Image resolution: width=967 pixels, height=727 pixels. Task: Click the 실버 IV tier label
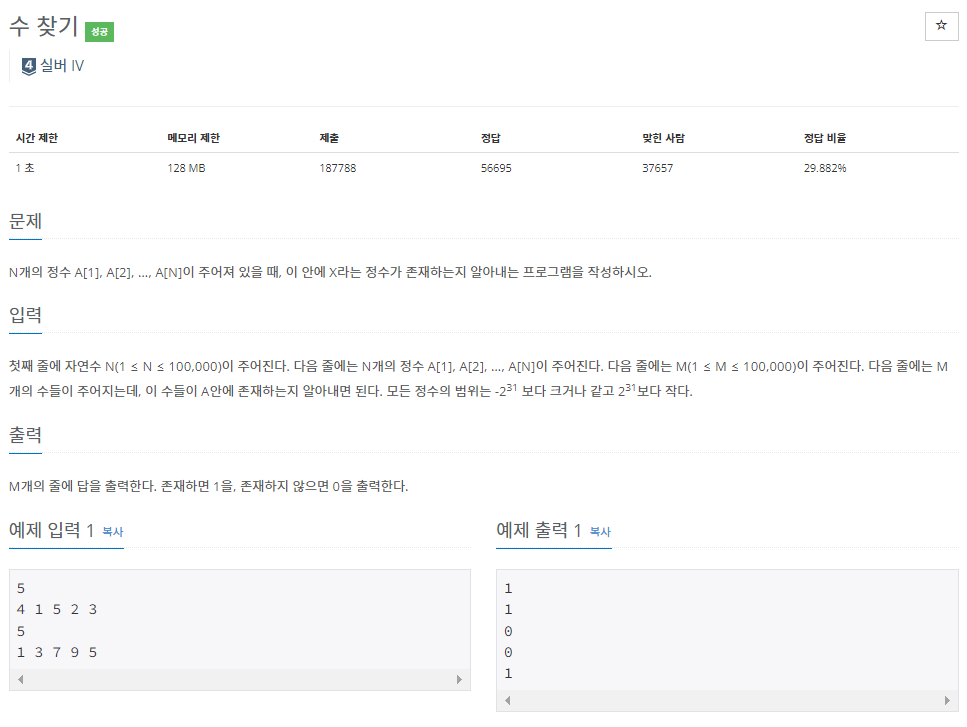(62, 66)
